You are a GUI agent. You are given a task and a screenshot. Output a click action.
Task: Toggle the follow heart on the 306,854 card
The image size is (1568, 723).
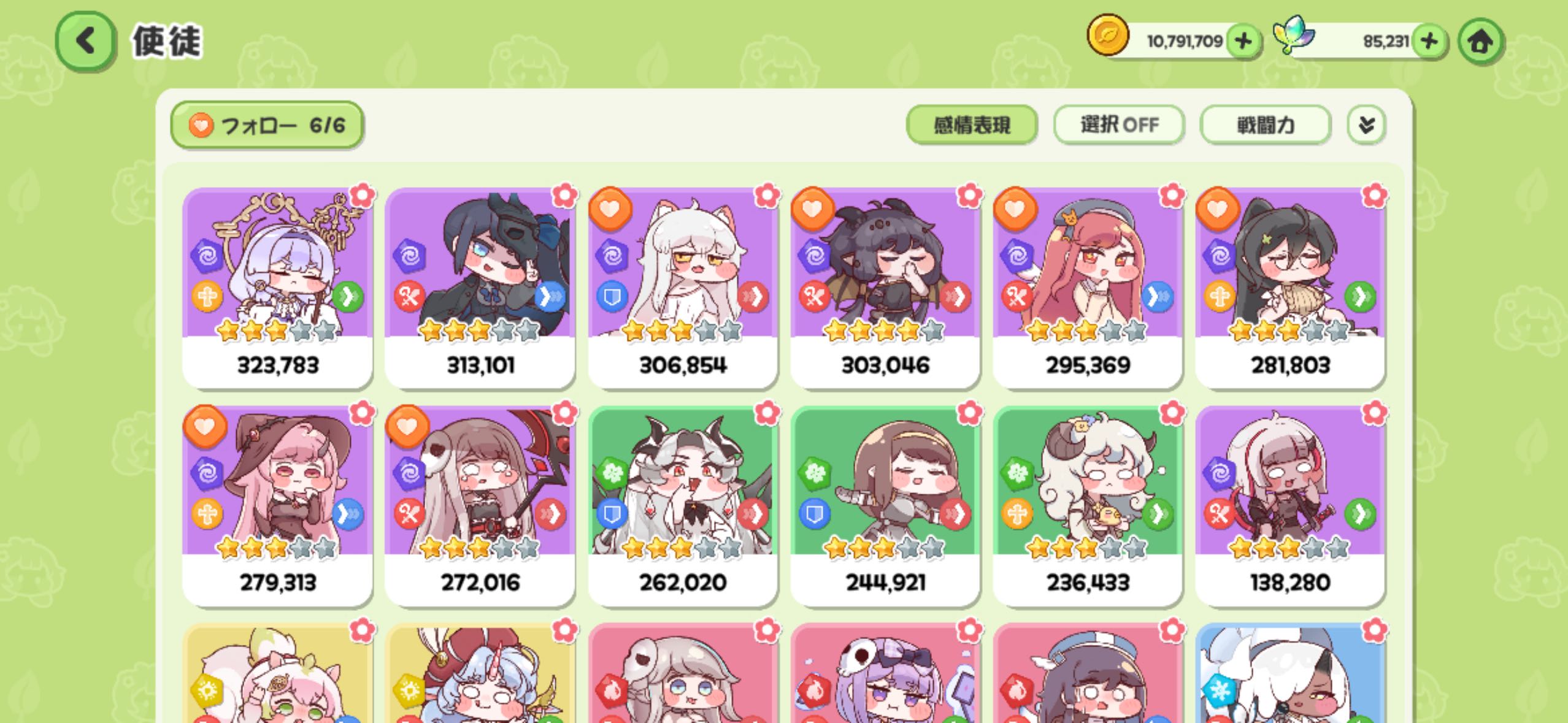610,209
